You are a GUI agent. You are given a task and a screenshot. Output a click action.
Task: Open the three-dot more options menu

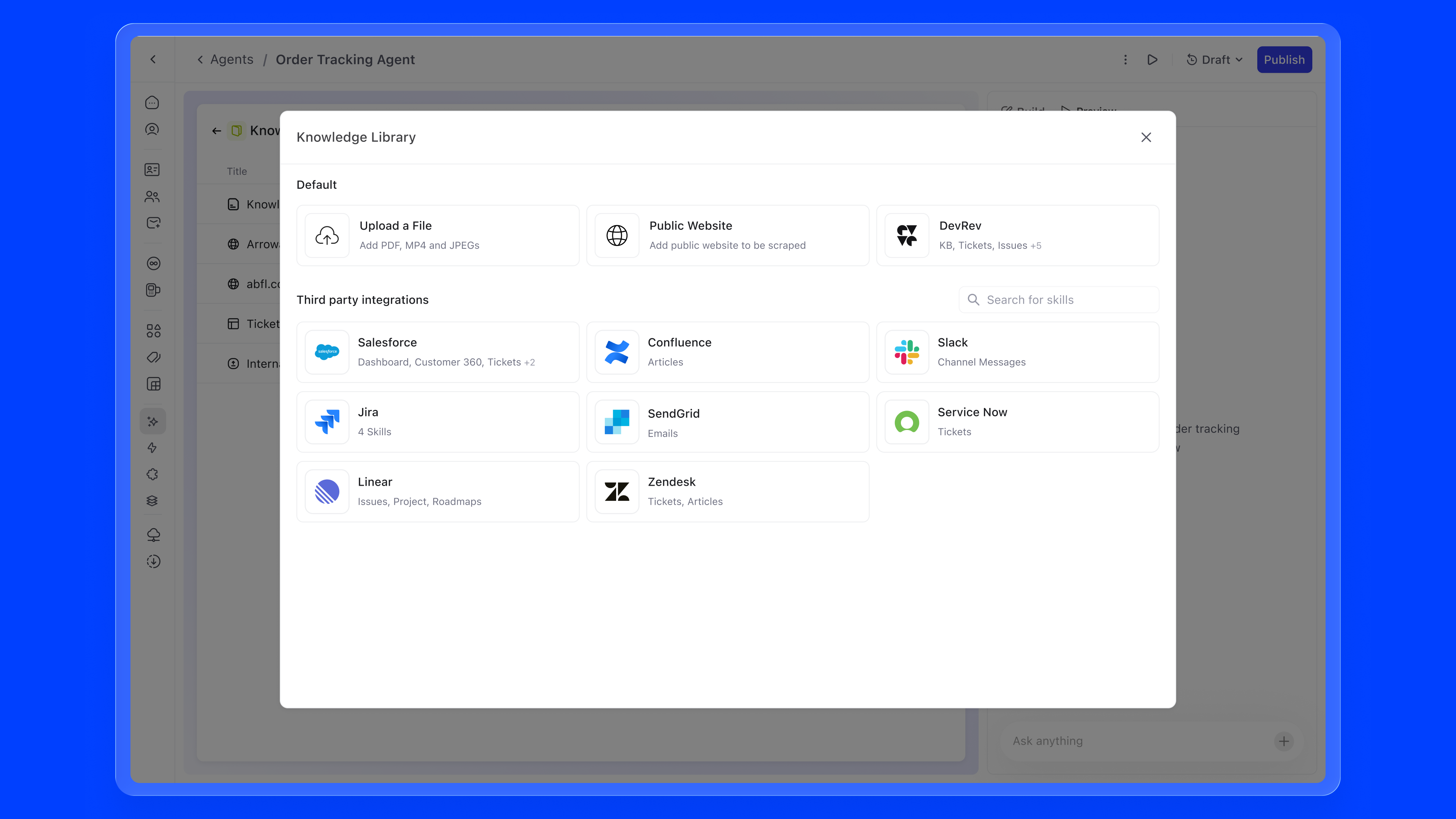pos(1125,60)
